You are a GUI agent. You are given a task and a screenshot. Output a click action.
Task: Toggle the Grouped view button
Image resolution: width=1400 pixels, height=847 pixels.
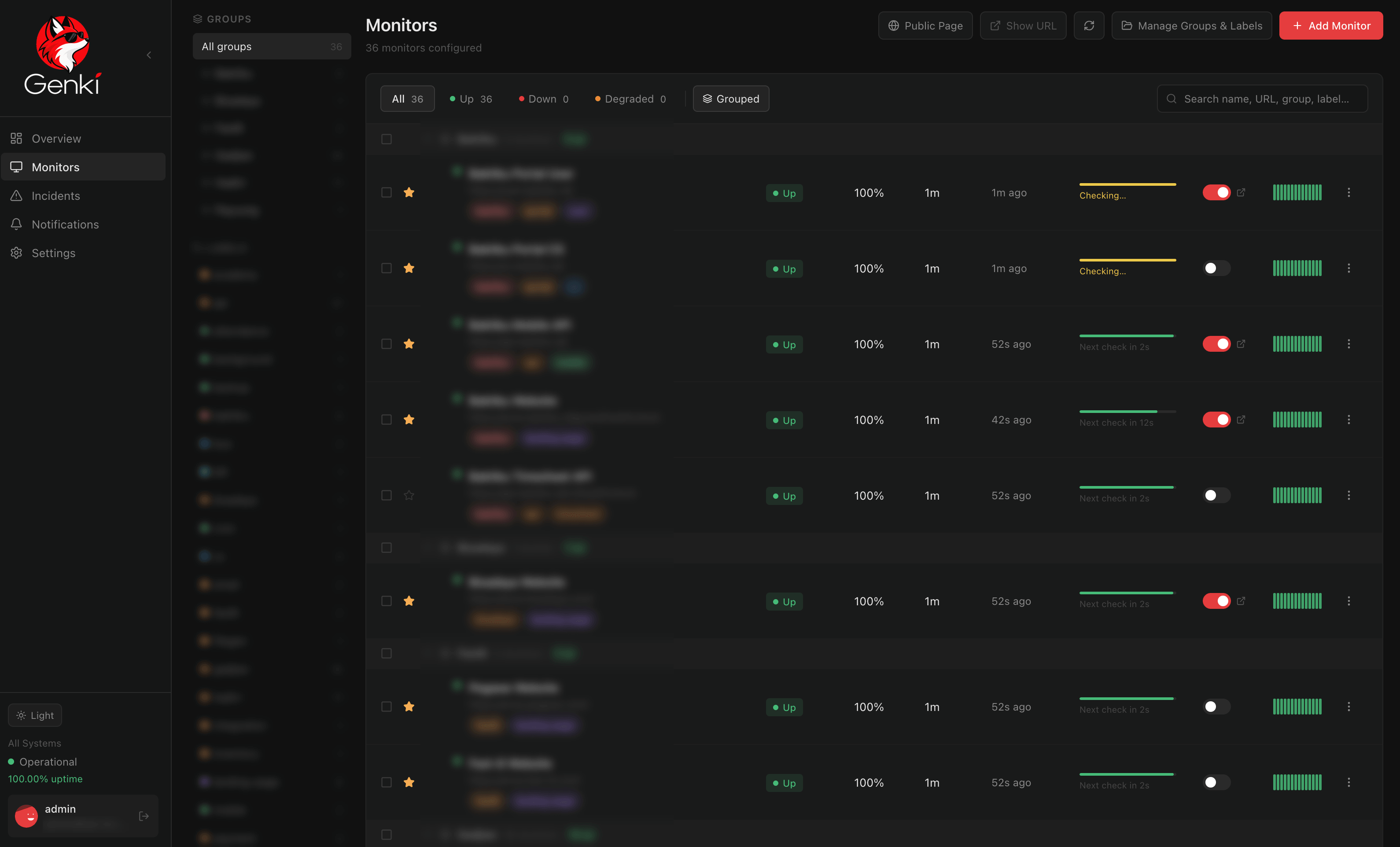pyautogui.click(x=731, y=99)
